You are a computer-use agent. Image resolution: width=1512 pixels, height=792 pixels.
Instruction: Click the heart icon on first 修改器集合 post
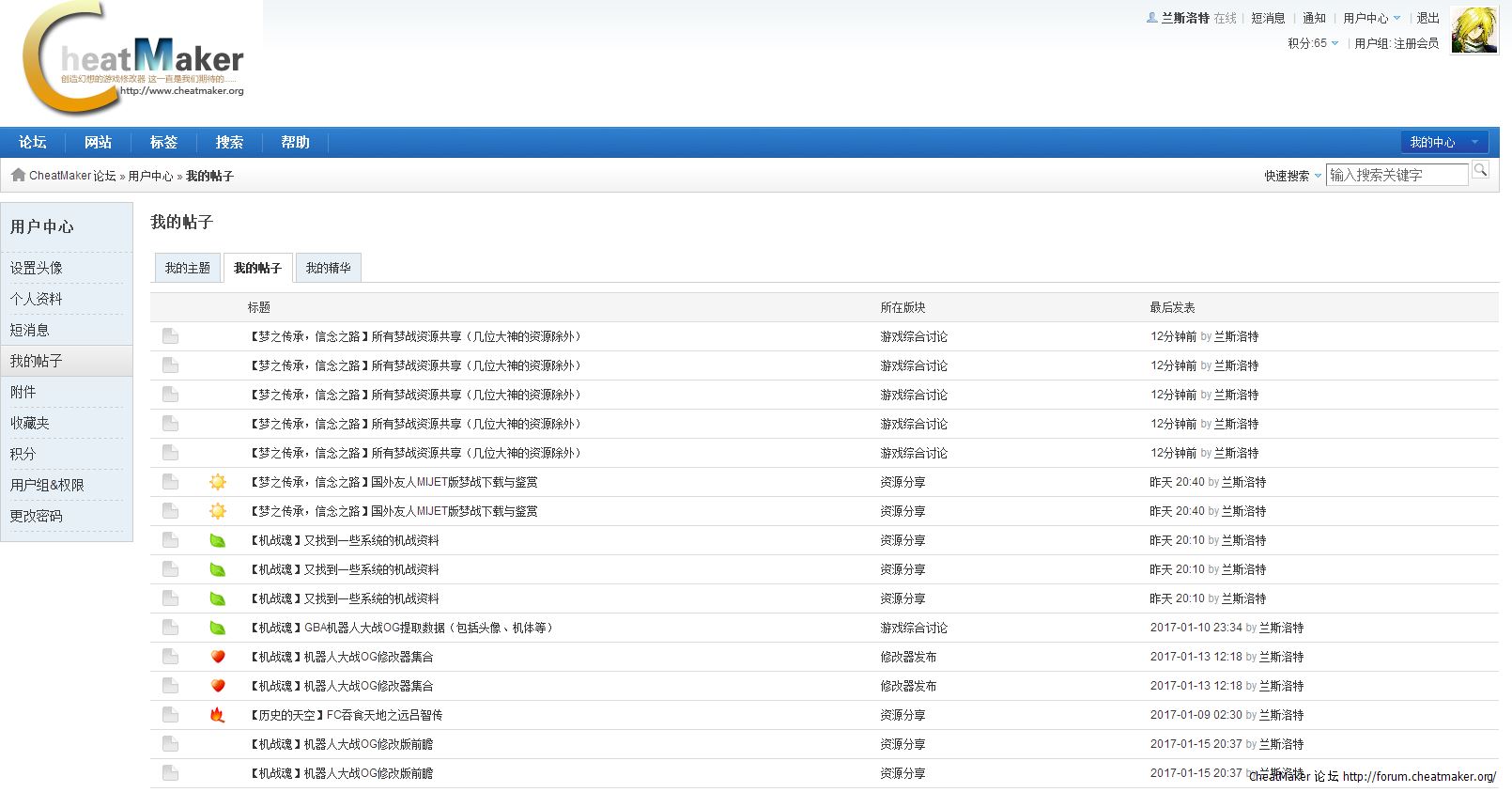[218, 657]
